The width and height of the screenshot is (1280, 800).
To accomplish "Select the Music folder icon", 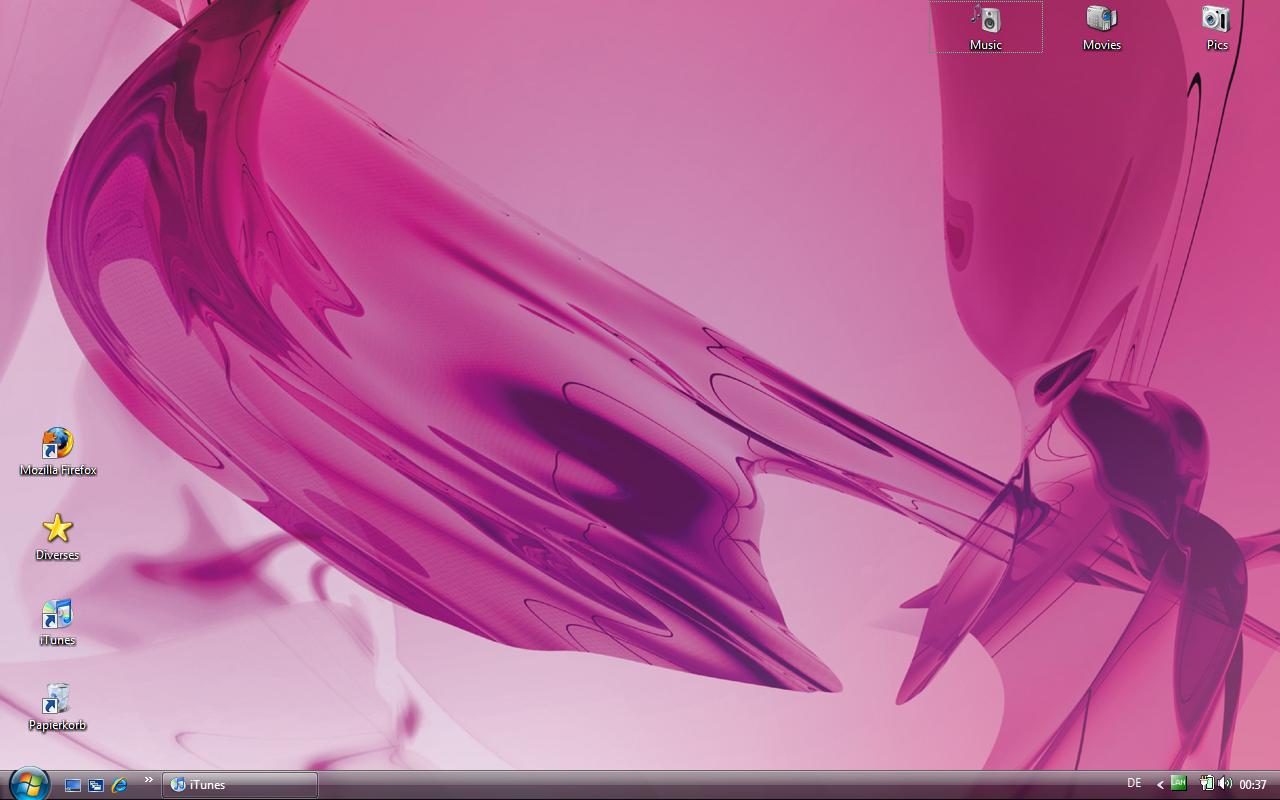I will pos(986,27).
